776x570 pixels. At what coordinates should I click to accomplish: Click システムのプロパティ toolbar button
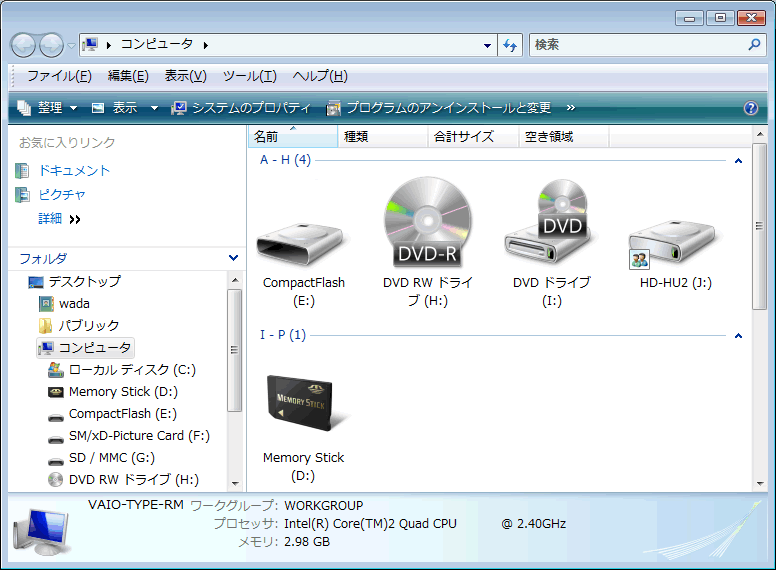(241, 108)
